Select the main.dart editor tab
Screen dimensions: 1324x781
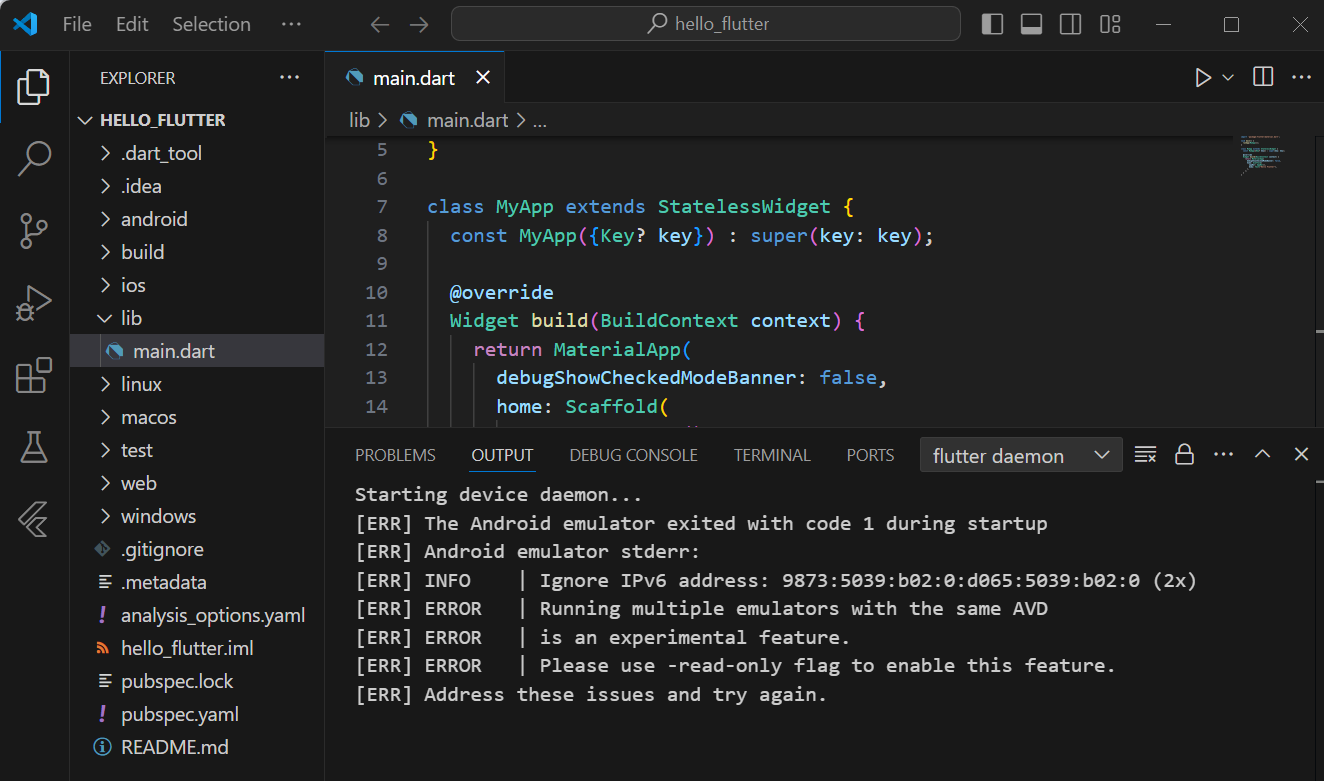coord(415,78)
